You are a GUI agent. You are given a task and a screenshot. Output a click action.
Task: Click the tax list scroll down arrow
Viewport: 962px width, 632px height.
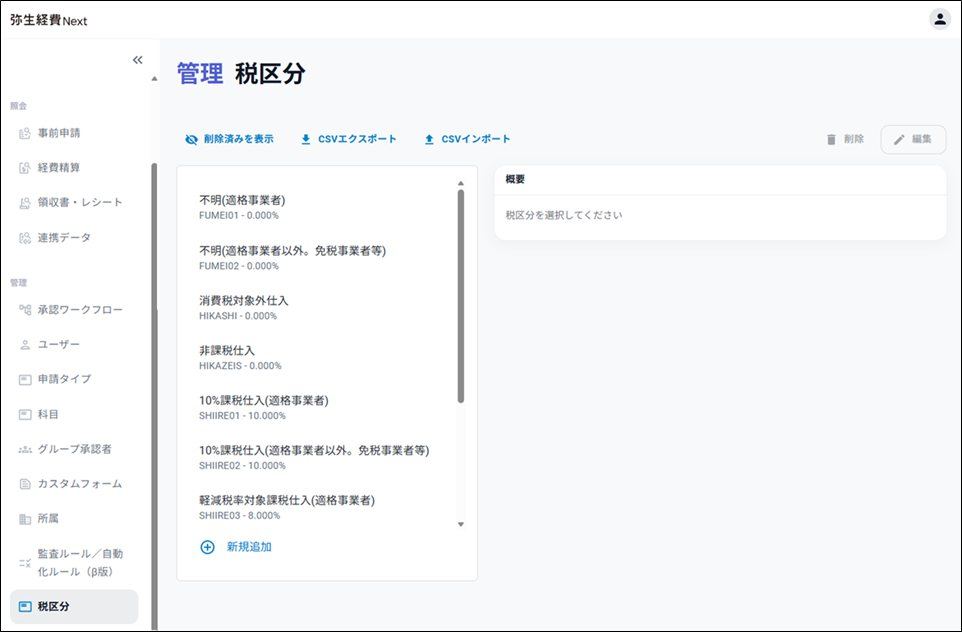461,525
